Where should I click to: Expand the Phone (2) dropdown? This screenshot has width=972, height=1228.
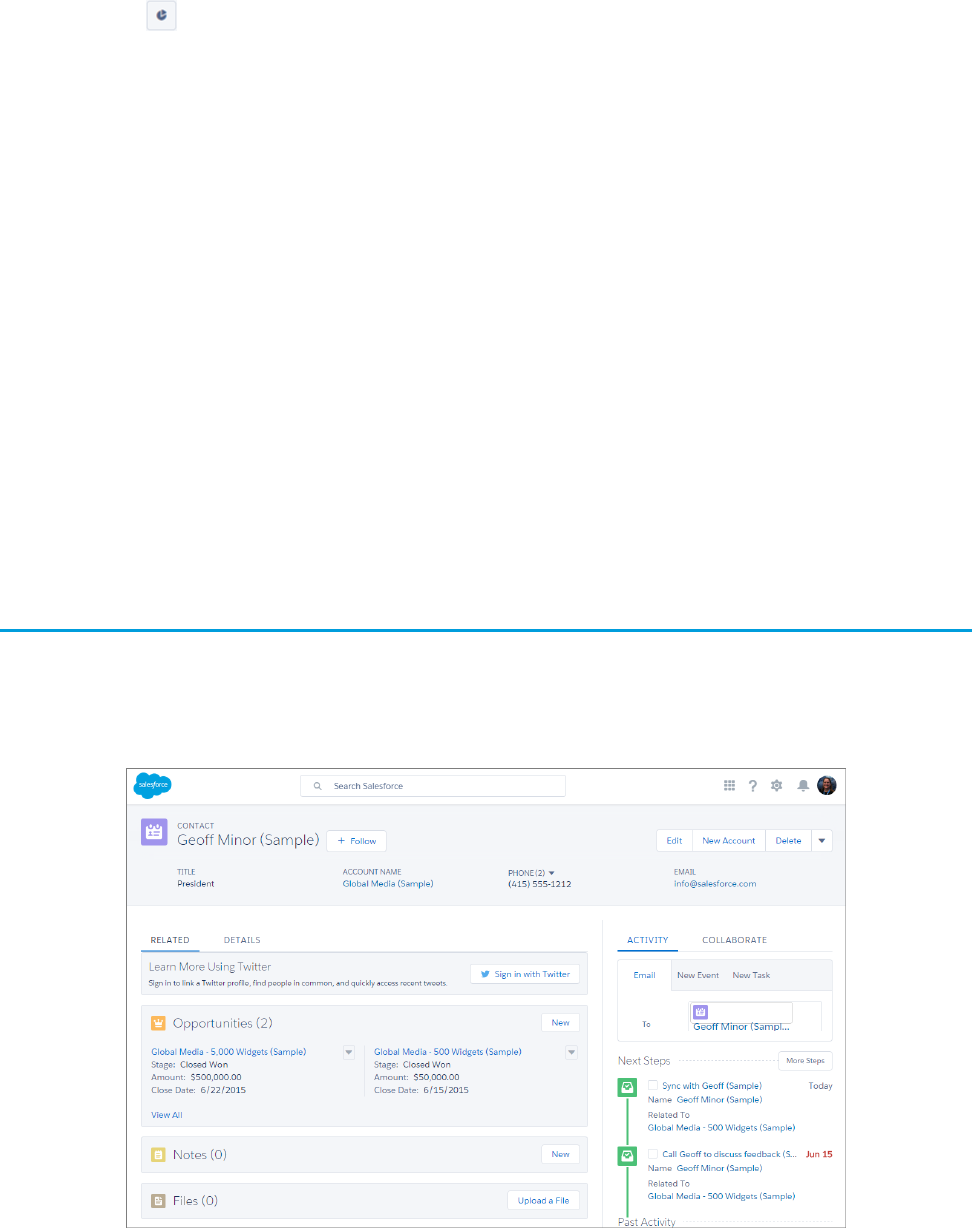(x=551, y=873)
